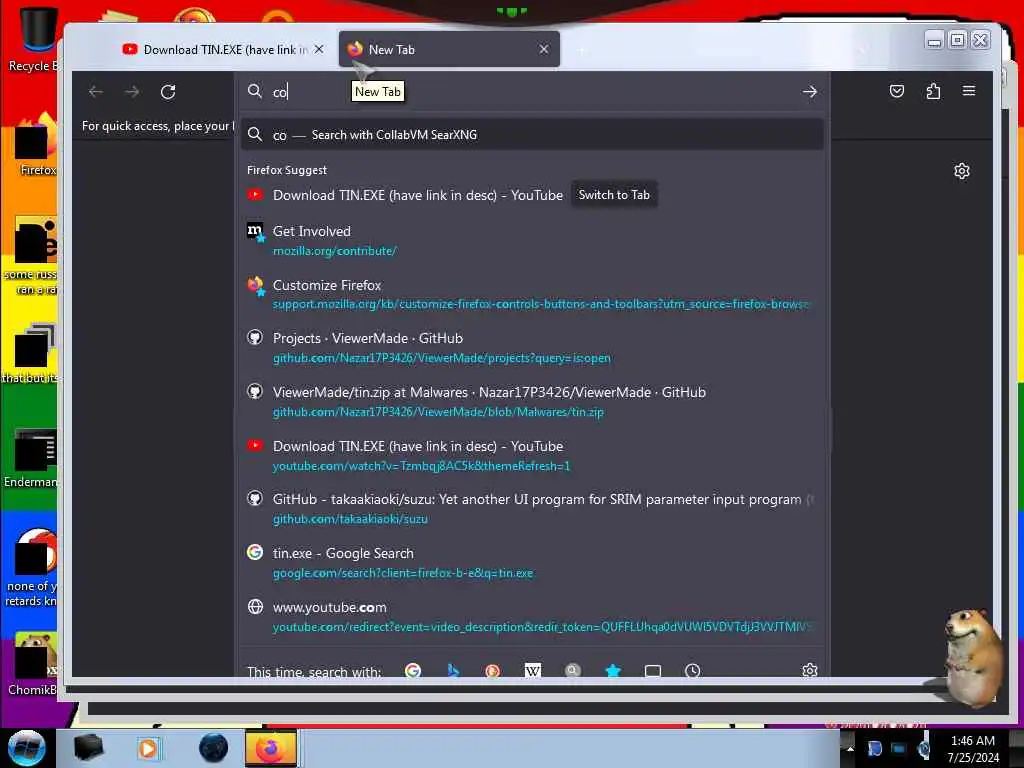Viewport: 1024px width, 768px height.
Task: Click the address bar text field
Action: tap(532, 92)
